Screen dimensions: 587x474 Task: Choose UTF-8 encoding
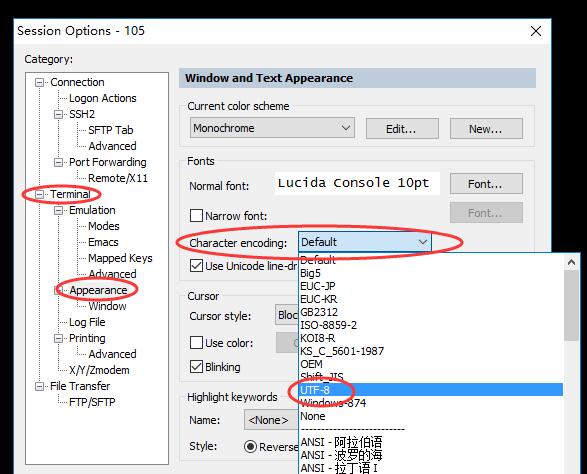[431, 390]
